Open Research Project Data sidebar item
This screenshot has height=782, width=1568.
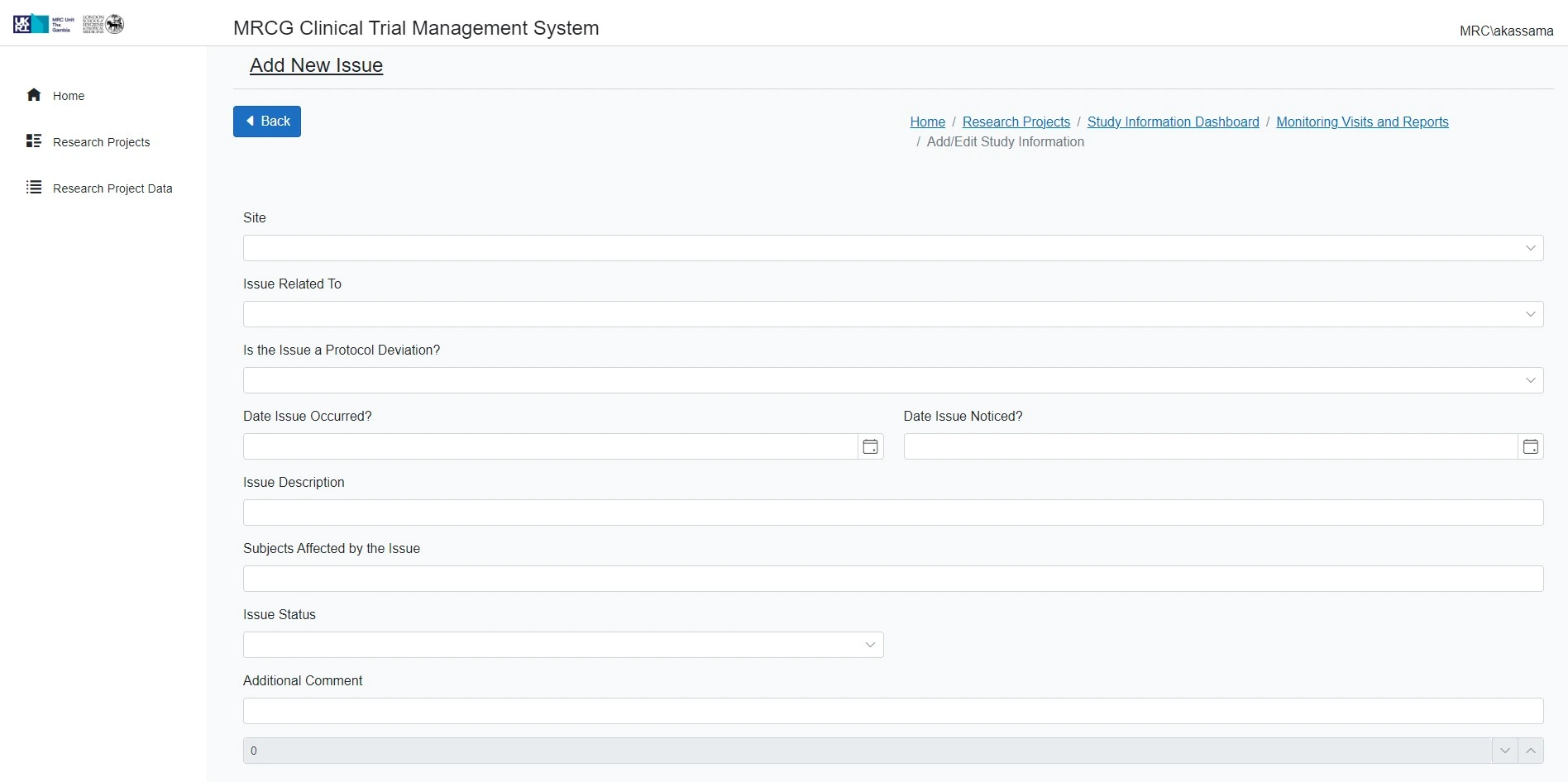click(112, 188)
